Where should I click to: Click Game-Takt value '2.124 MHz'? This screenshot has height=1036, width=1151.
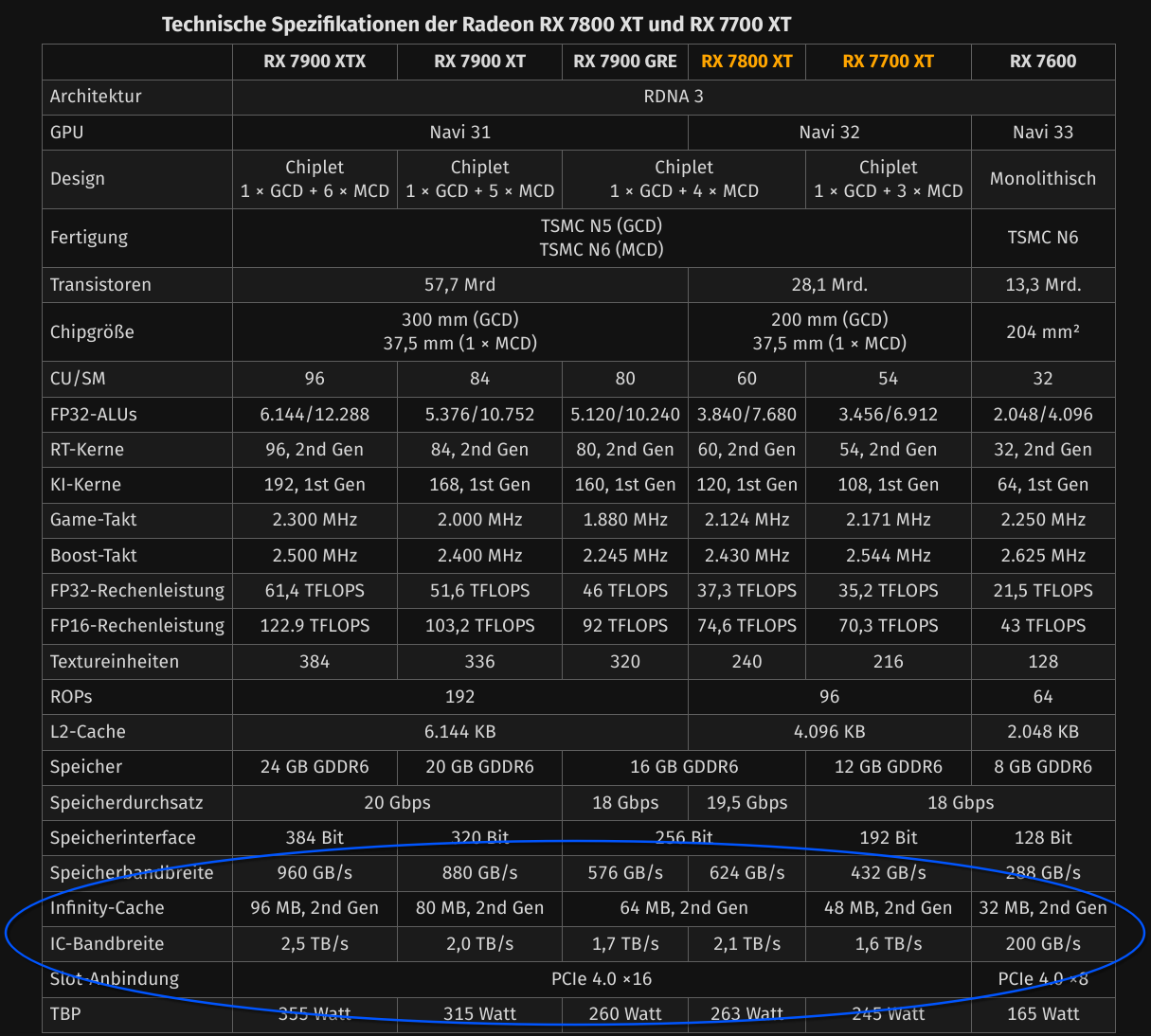(x=746, y=520)
